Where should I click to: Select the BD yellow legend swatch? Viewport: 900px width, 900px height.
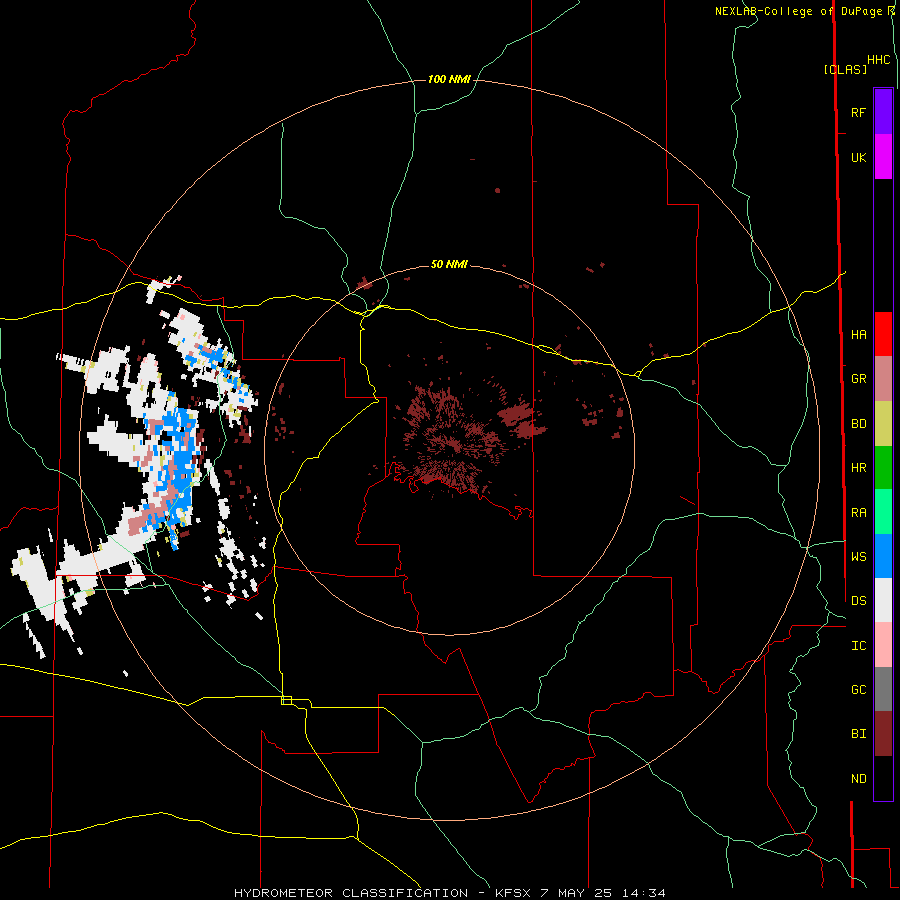883,424
